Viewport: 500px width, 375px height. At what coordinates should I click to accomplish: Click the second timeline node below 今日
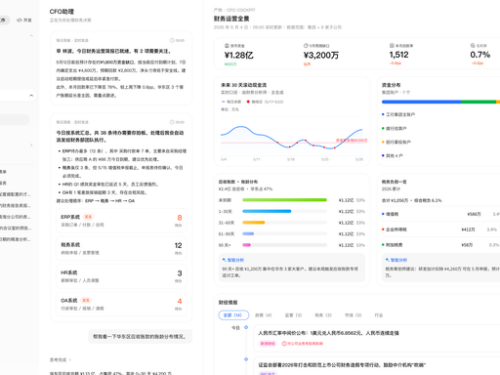[246, 359]
